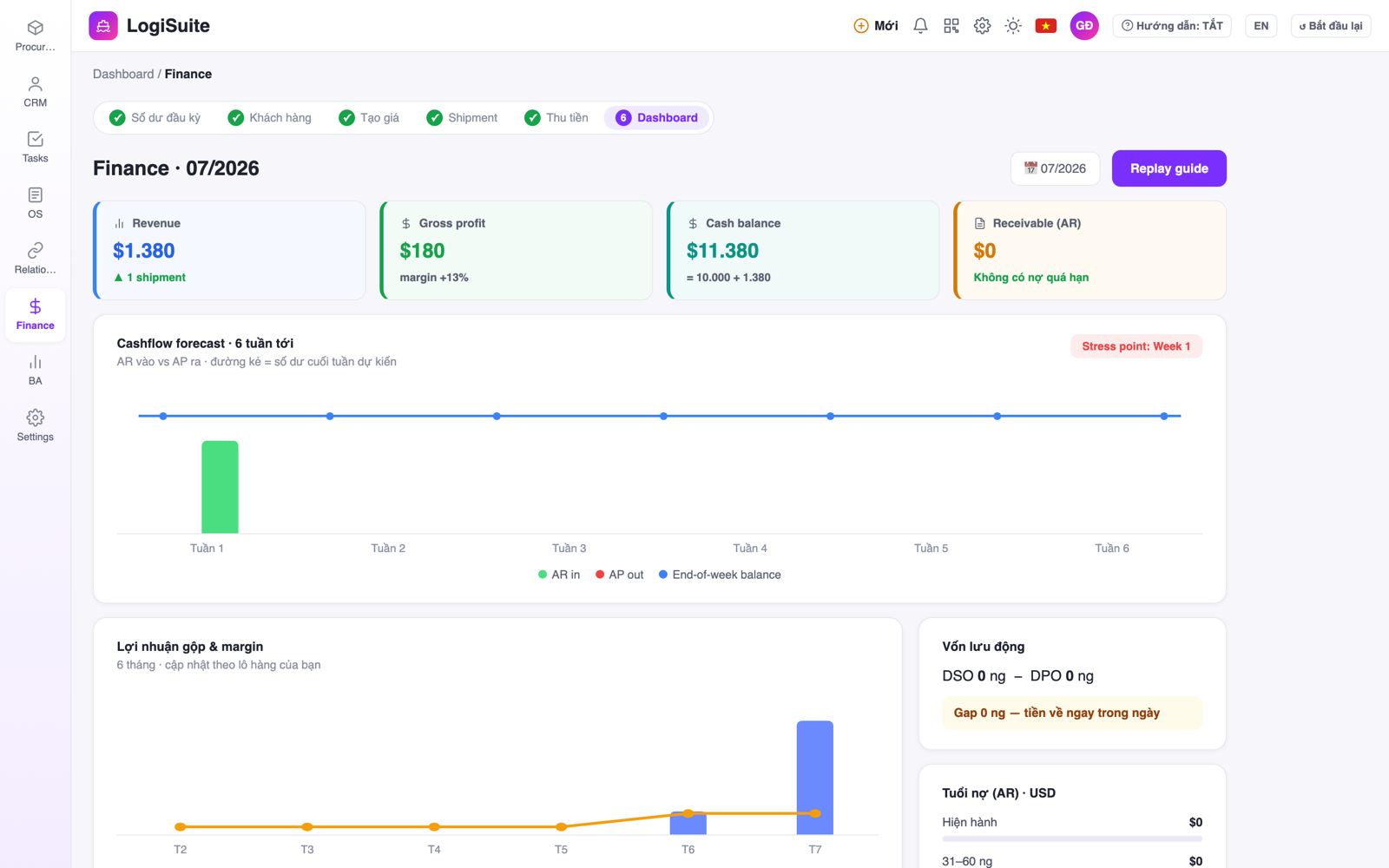Screen dimensions: 1389x868
Task: Click the 'Tuổi nợ (AR) · USD' heading
Action: coord(998,793)
